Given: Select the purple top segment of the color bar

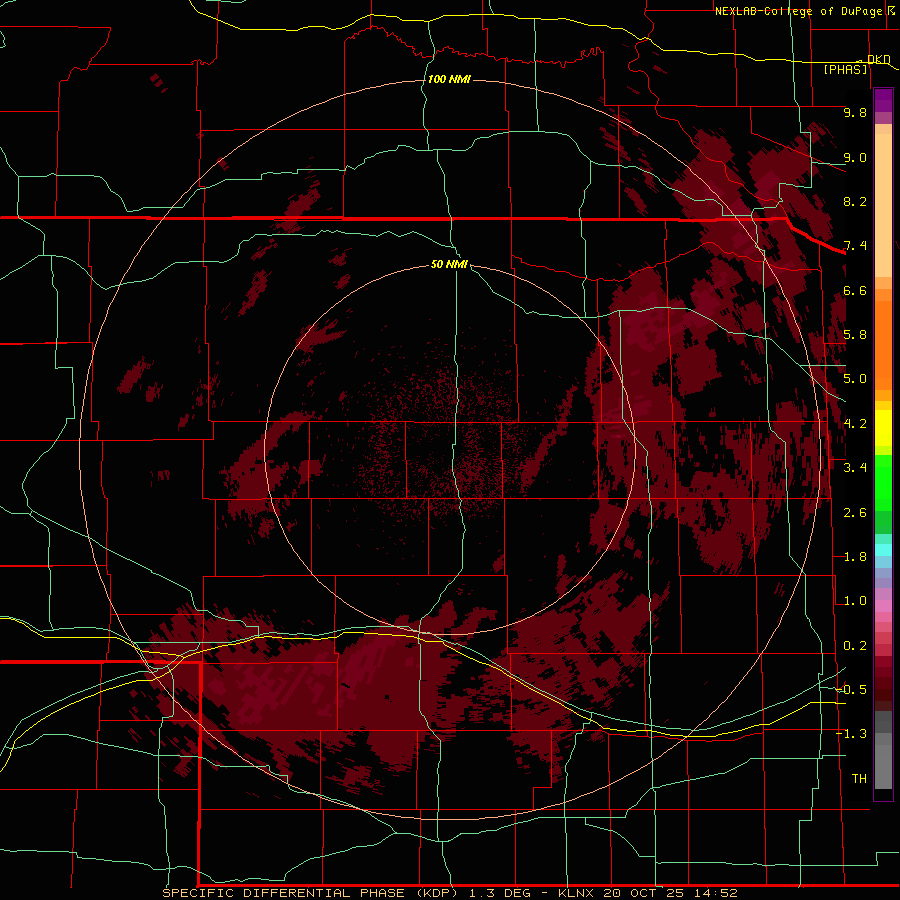Looking at the screenshot, I should coord(883,100).
